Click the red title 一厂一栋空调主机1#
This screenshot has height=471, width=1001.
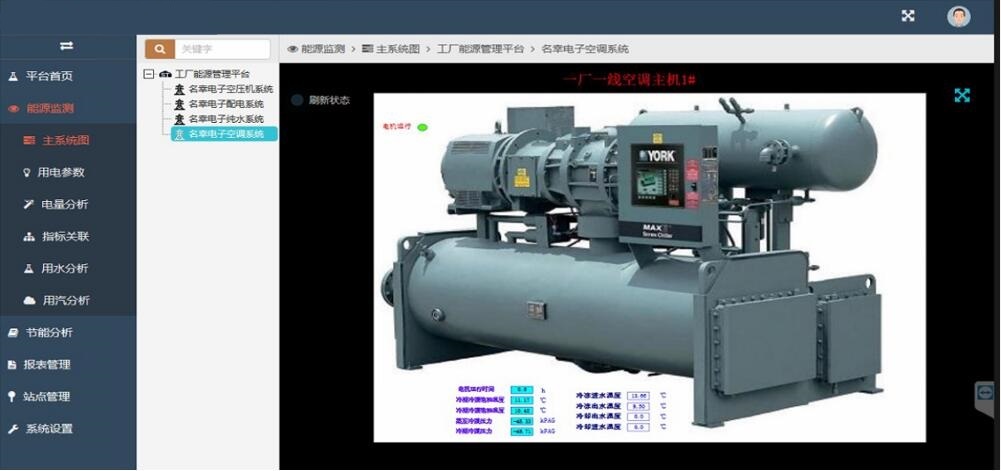coord(629,80)
